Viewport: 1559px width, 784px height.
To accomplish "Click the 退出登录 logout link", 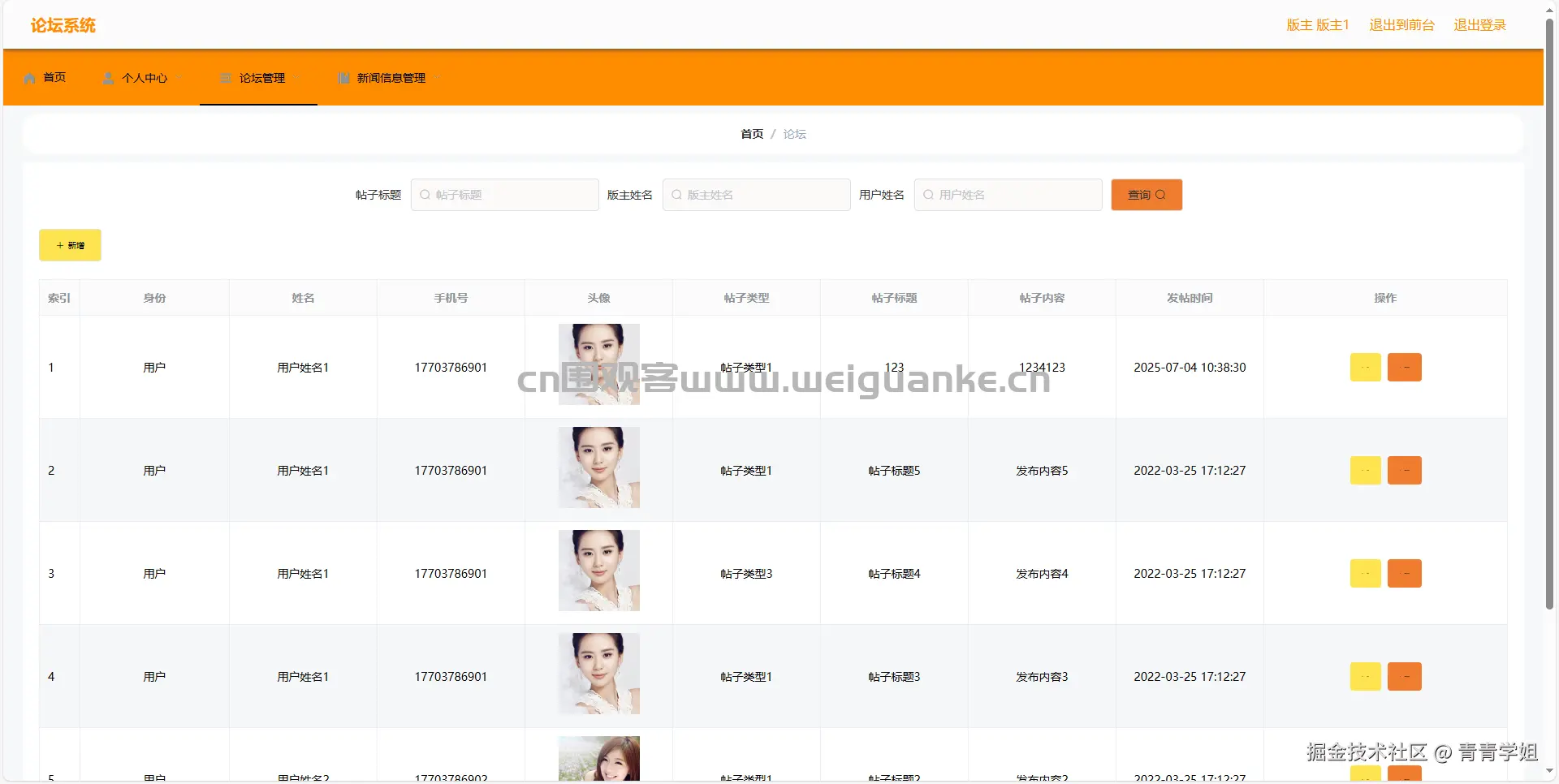I will (1479, 25).
